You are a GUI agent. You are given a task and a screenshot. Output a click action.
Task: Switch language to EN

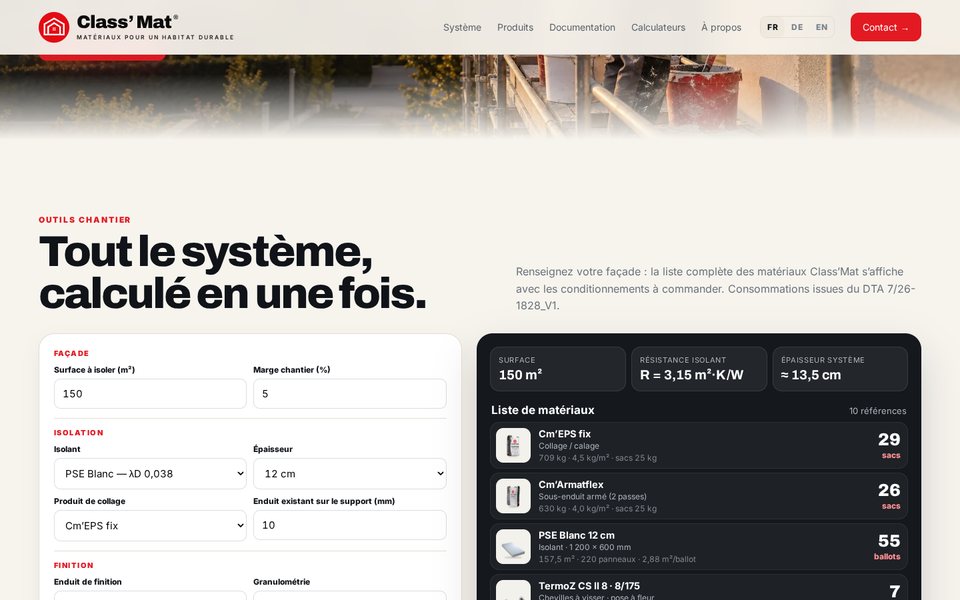click(822, 28)
